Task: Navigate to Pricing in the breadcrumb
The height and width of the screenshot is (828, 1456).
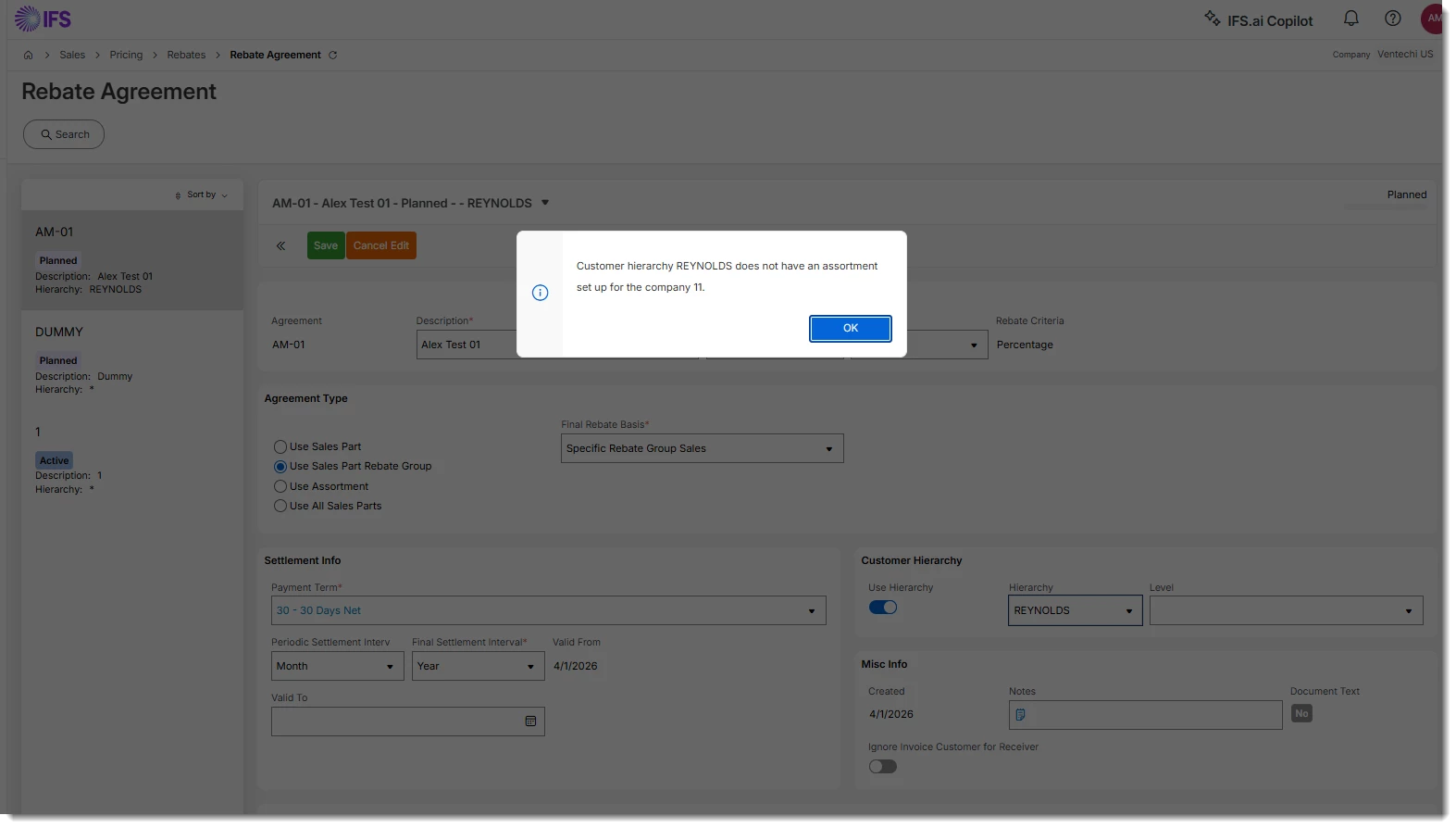Action: click(x=126, y=55)
